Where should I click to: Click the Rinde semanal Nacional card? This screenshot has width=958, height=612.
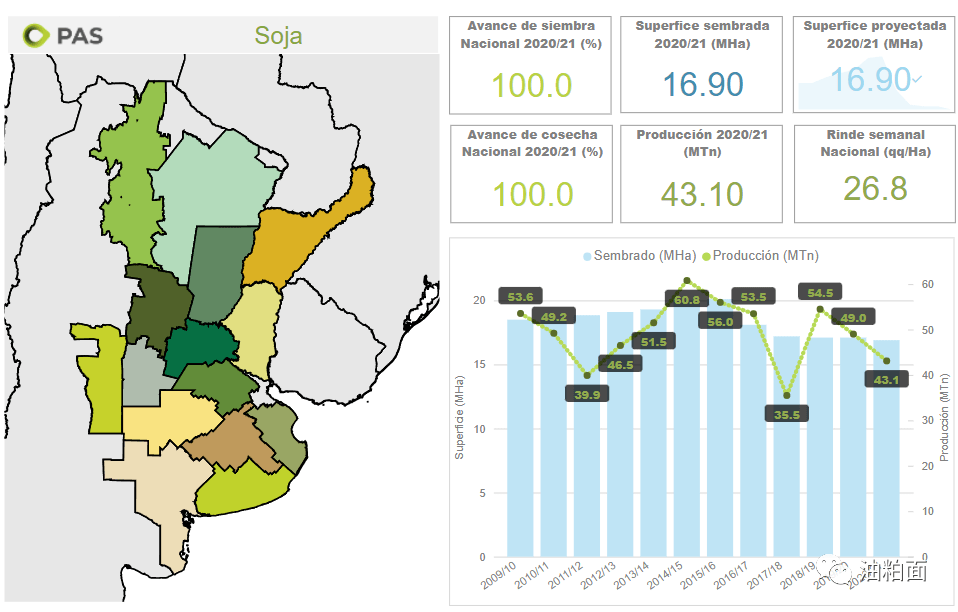pos(875,173)
